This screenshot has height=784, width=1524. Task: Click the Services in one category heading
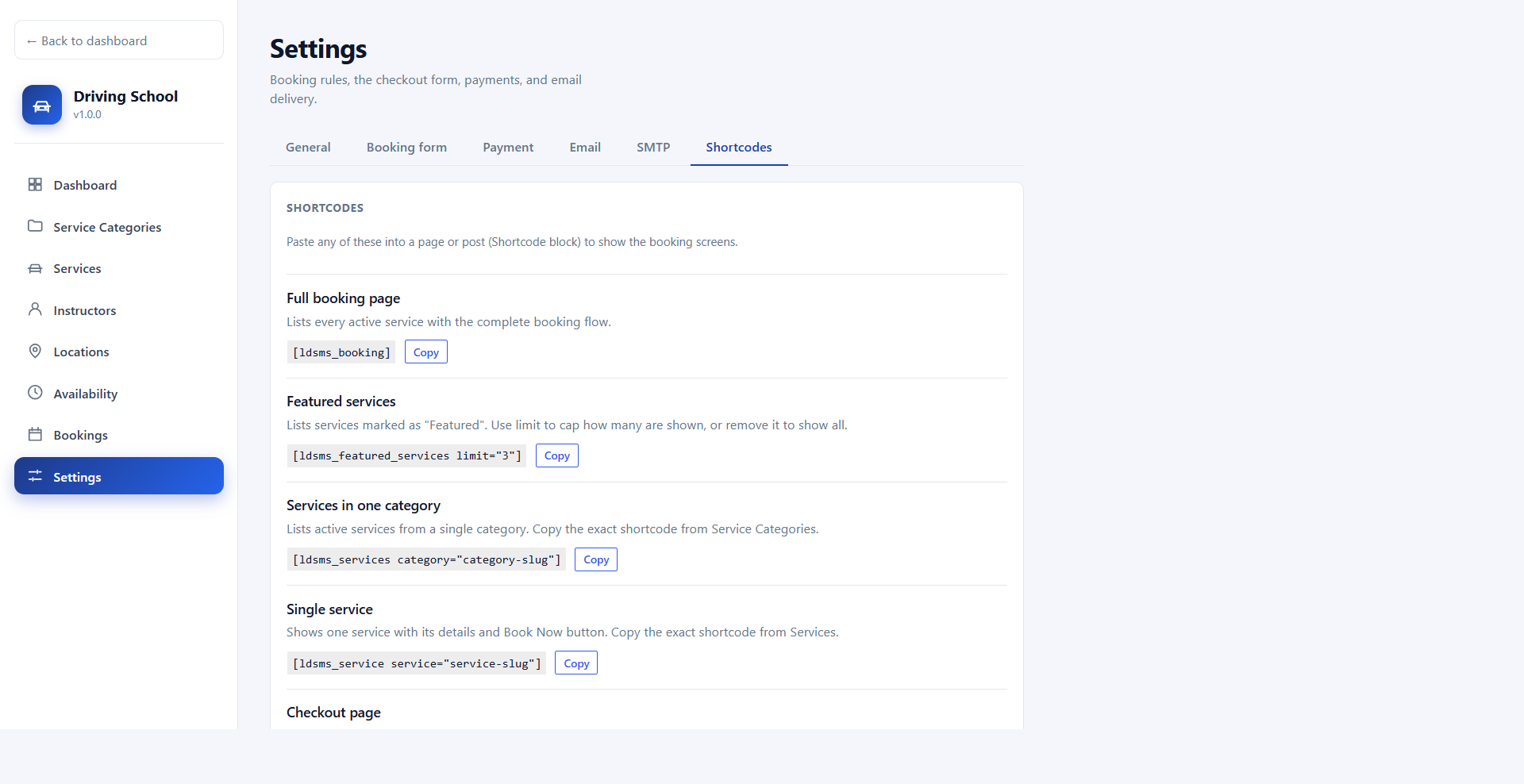pos(364,505)
